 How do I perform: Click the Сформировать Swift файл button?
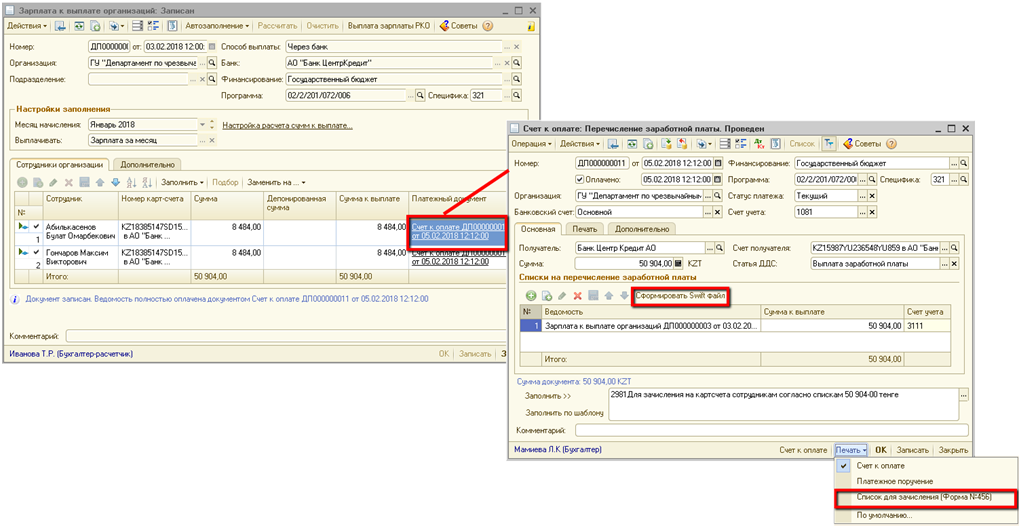pos(680,296)
